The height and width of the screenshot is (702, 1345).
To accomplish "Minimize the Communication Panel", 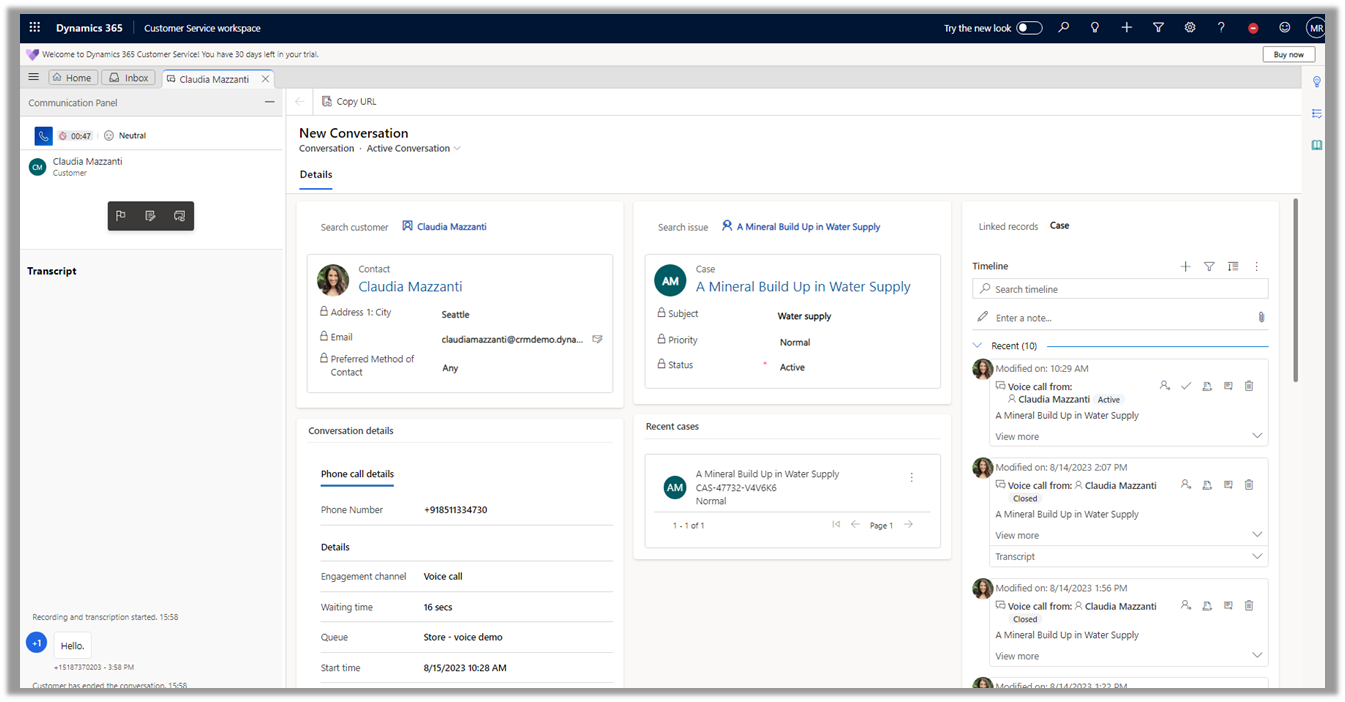I will click(x=269, y=103).
